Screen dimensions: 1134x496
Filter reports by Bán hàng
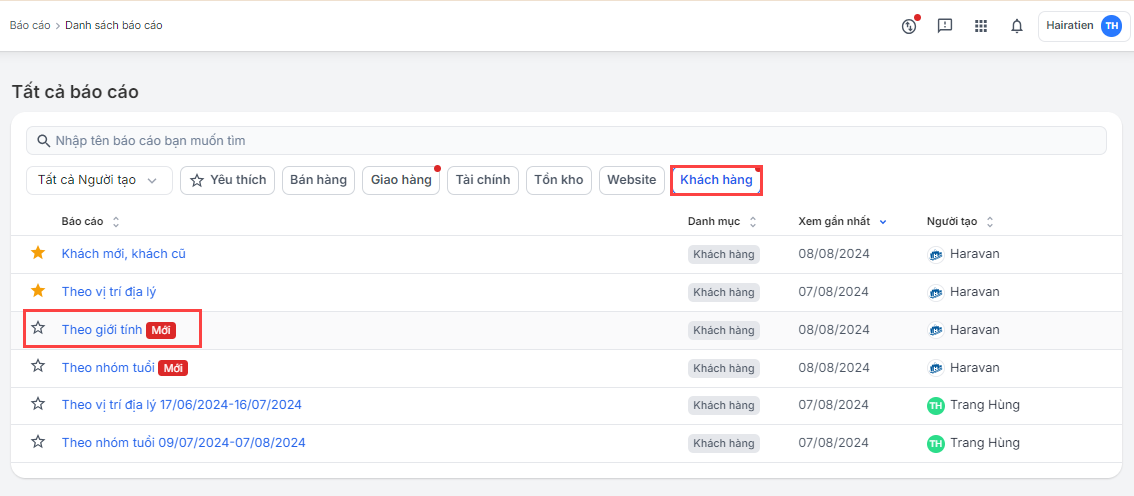tap(318, 180)
